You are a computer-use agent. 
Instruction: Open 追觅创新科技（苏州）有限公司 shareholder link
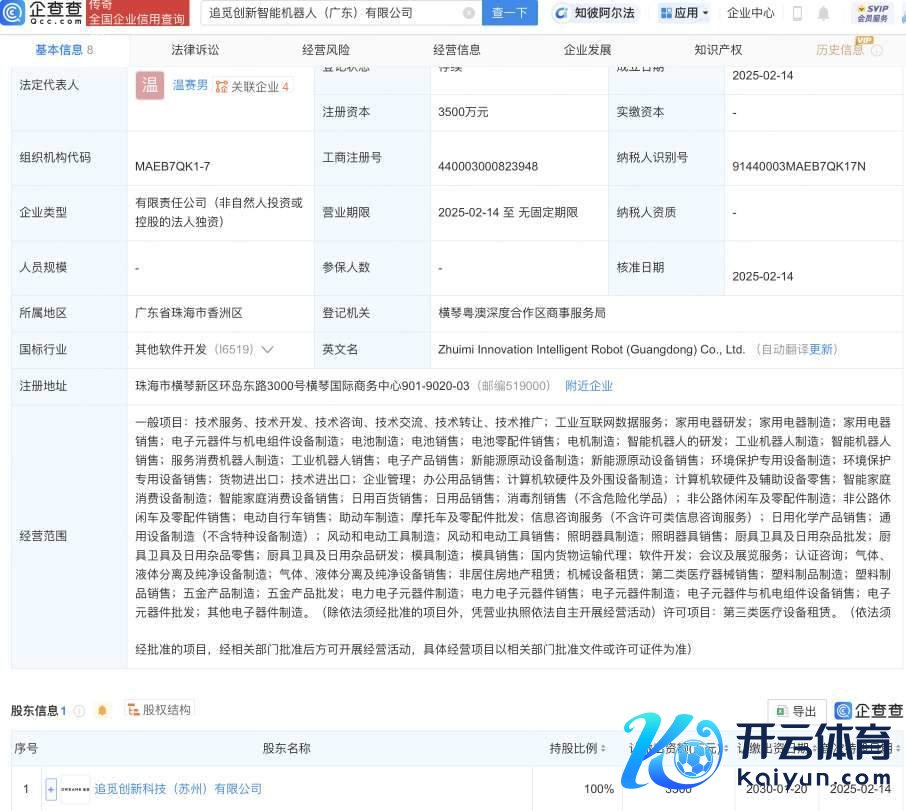tap(178, 789)
